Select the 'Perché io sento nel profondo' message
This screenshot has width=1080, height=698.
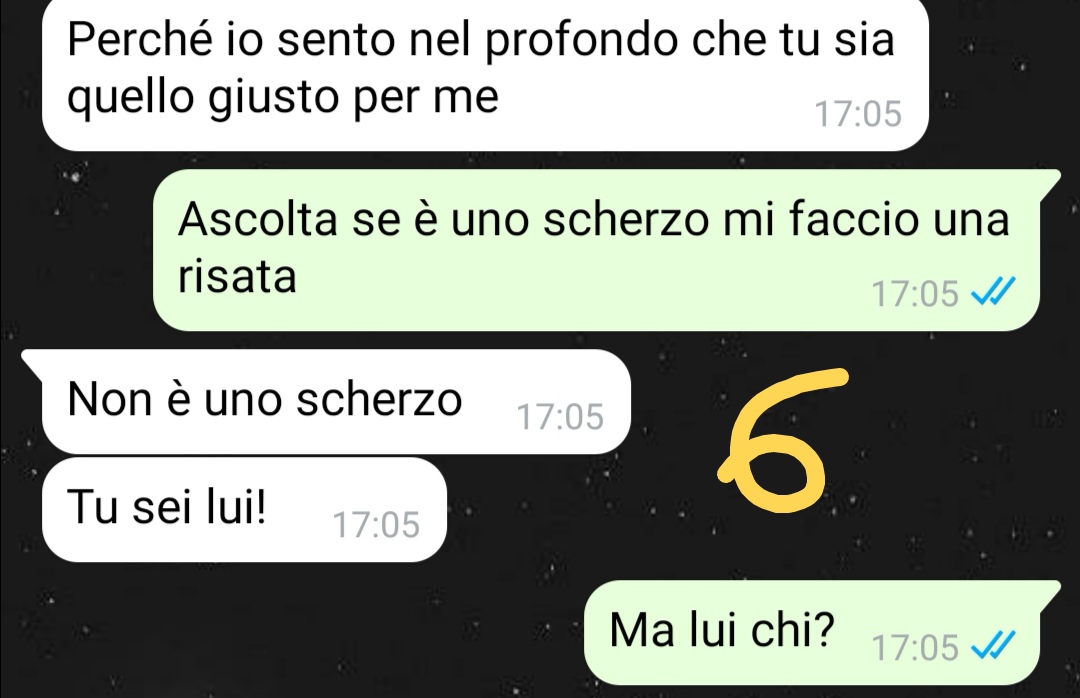click(486, 73)
